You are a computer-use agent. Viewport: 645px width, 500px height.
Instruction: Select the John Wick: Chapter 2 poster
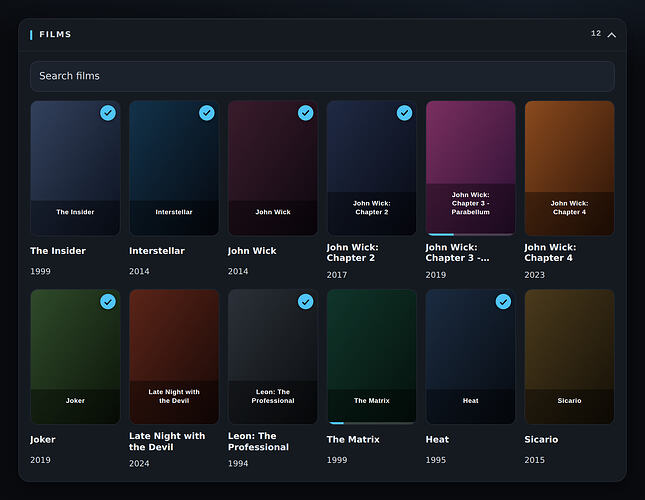click(x=372, y=168)
